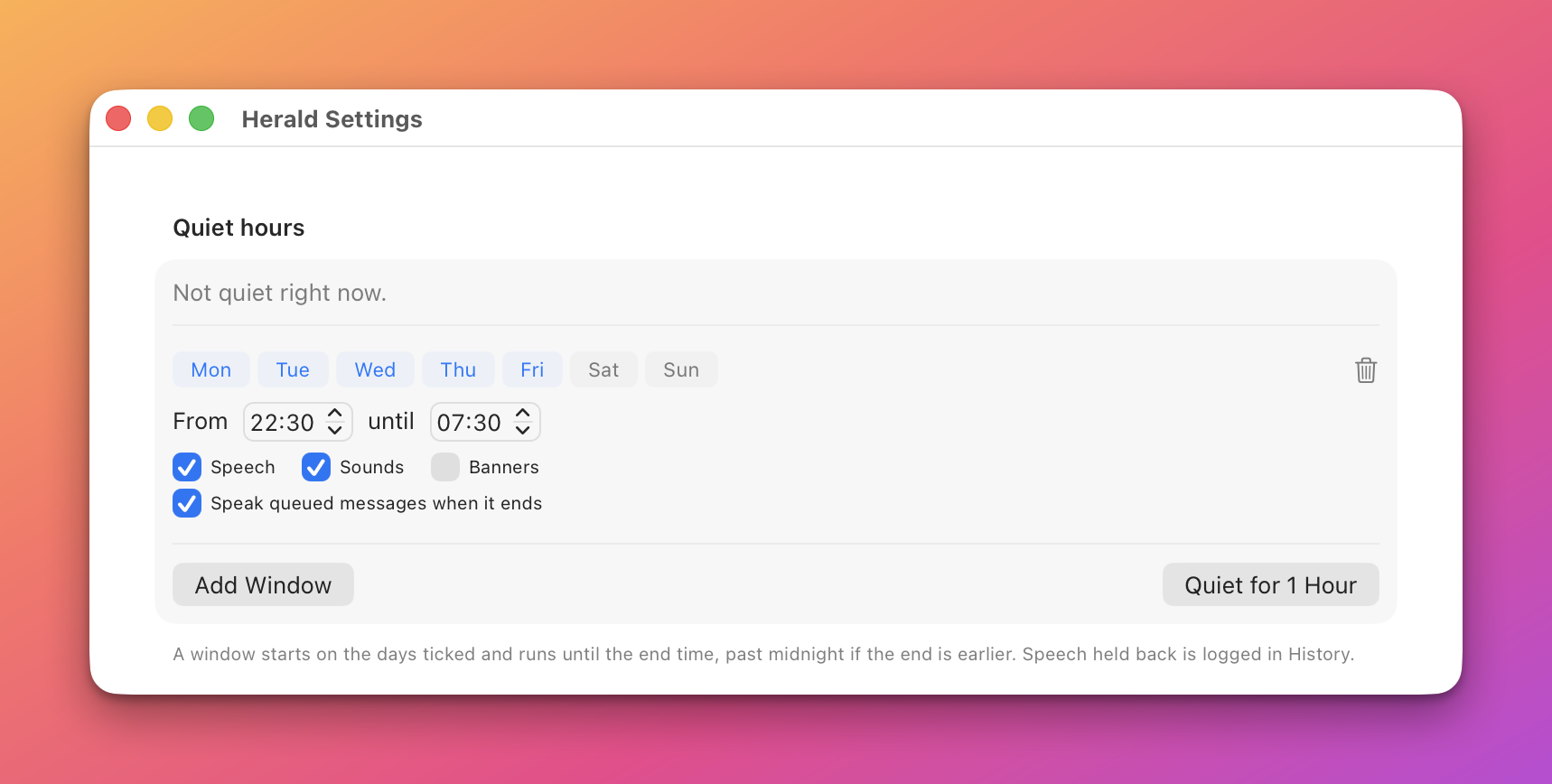Delete the quiet hours window with trash icon
1552x784 pixels.
[x=1365, y=370]
